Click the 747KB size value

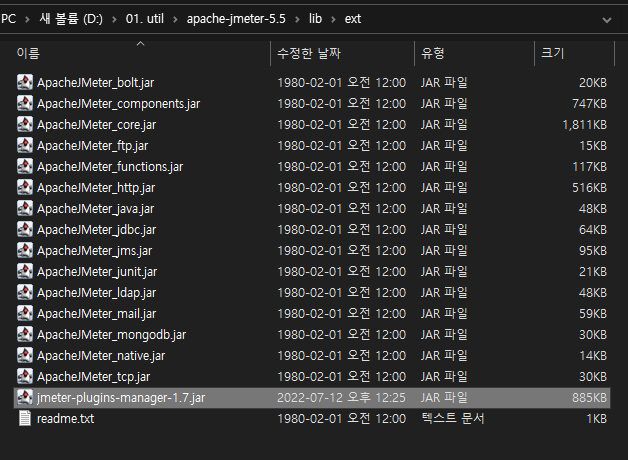pos(590,104)
